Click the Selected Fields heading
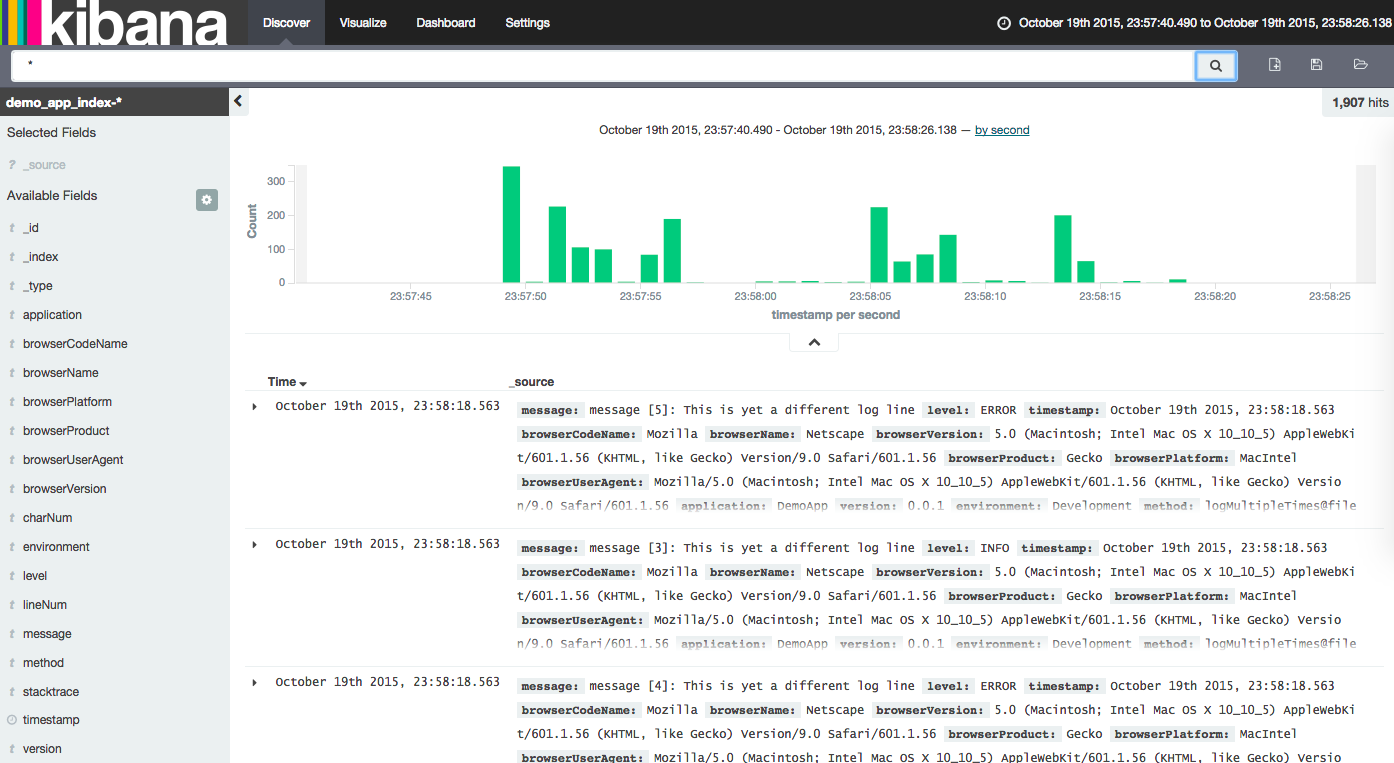This screenshot has width=1394, height=763. (52, 133)
